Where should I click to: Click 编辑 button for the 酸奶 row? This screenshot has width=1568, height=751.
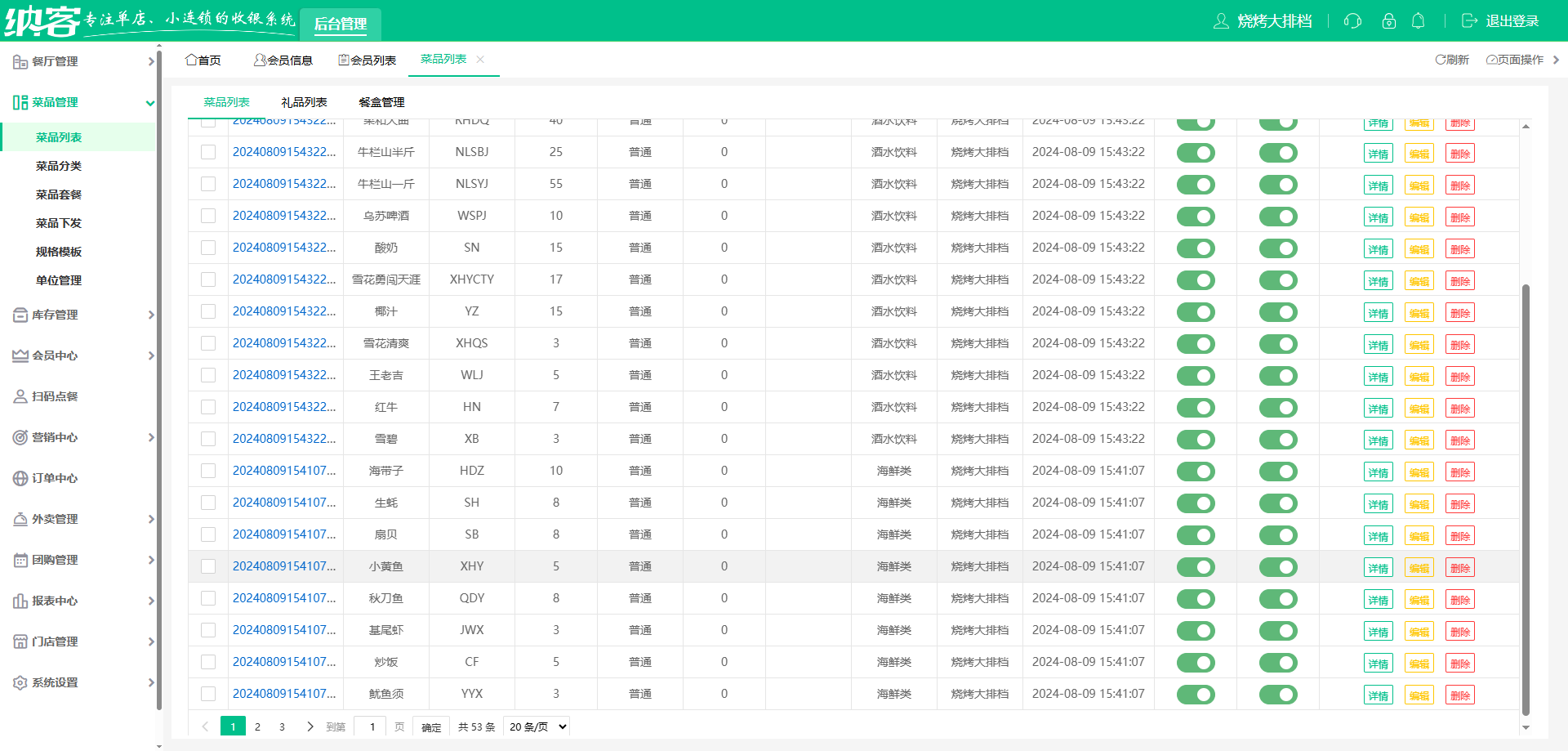pos(1419,249)
